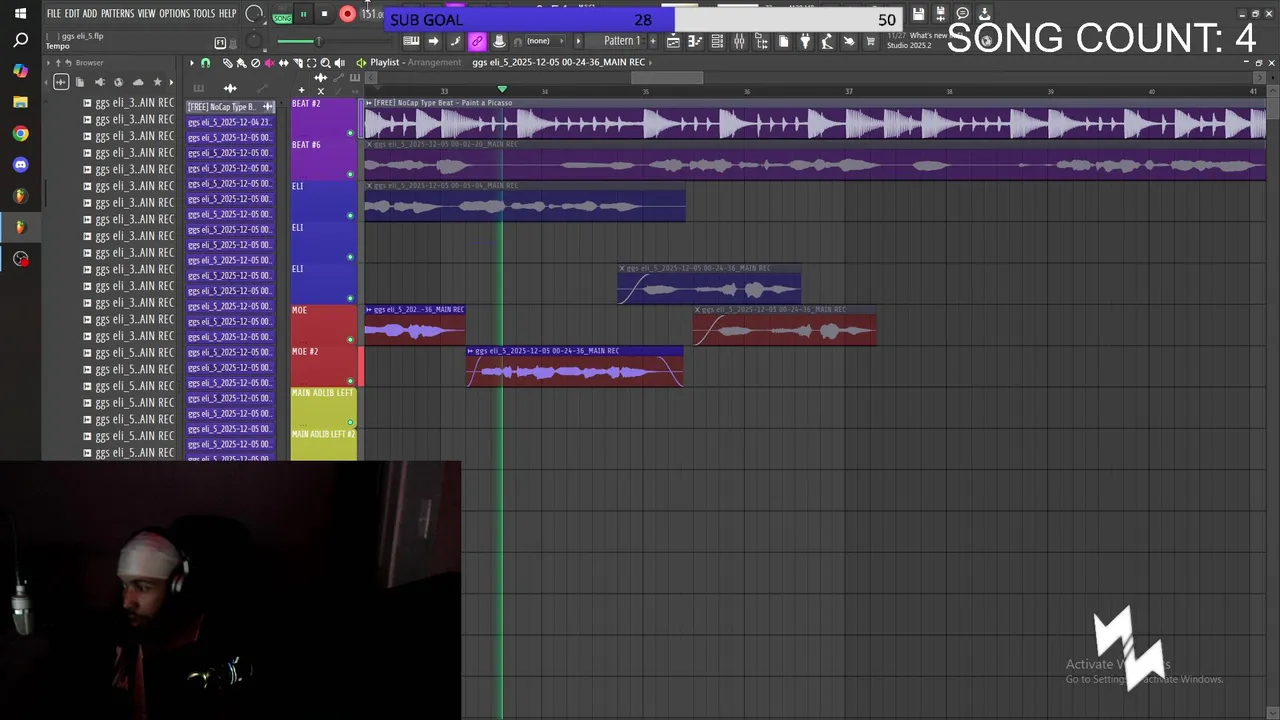Click the export download icon

(984, 14)
